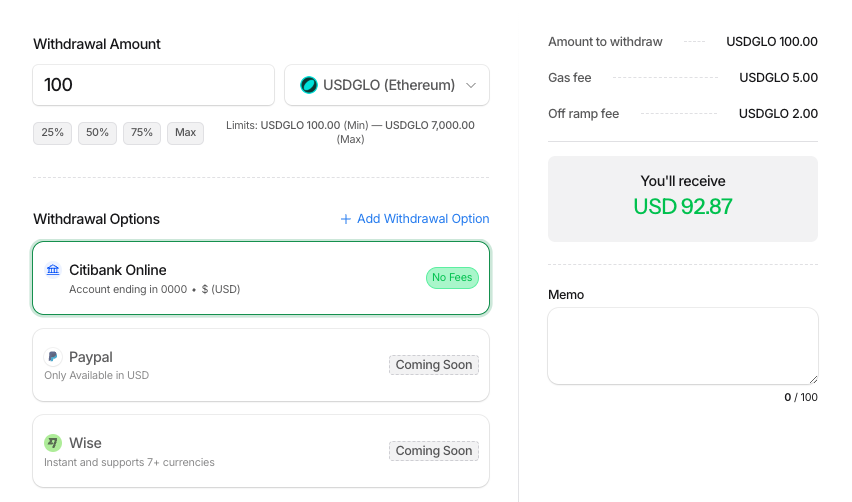Click the Paypal logo icon
852x502 pixels.
(x=53, y=357)
